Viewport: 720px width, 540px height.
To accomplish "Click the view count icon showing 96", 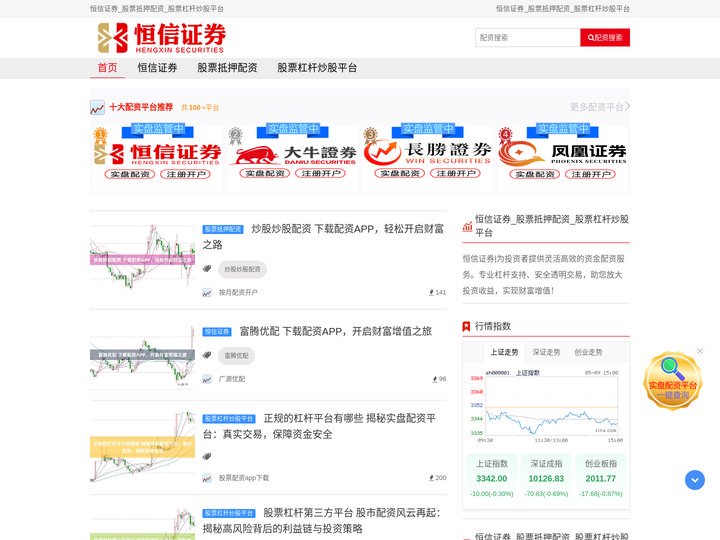I will [435, 379].
